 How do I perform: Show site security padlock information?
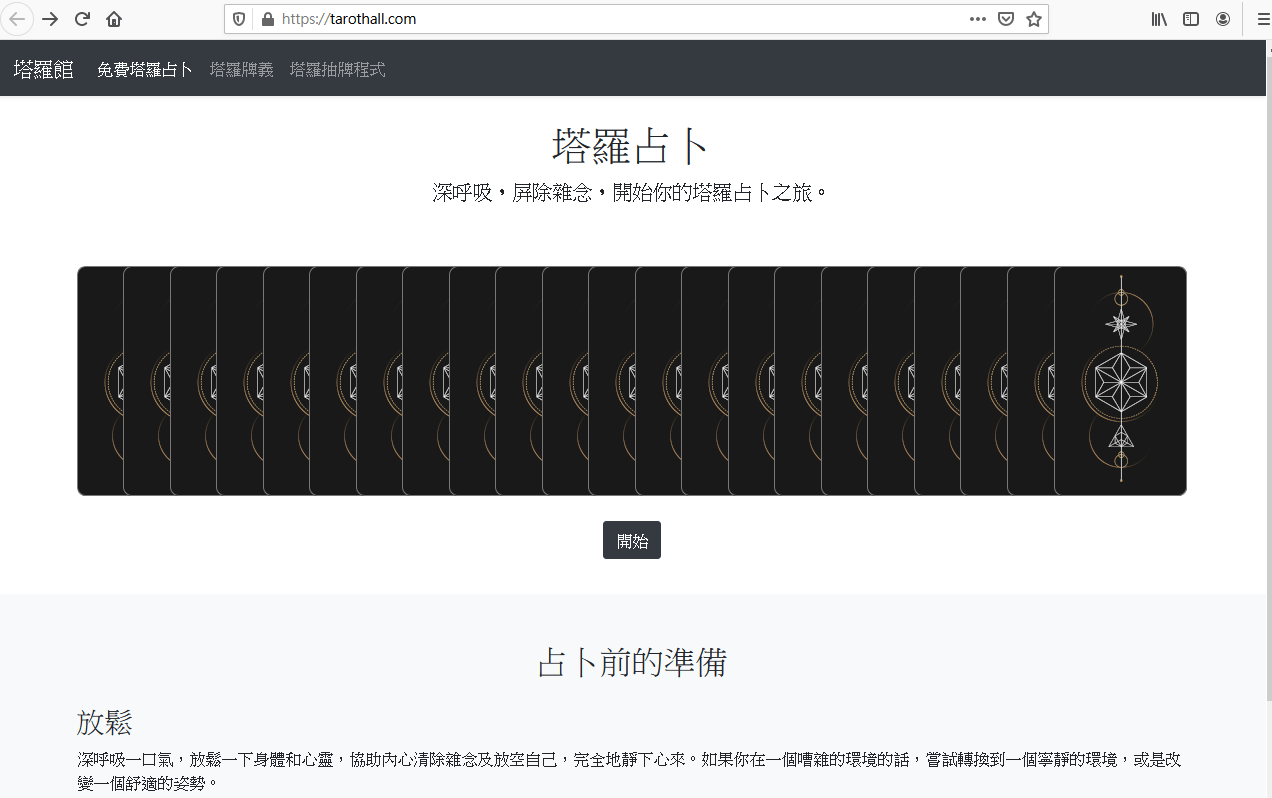(x=267, y=19)
